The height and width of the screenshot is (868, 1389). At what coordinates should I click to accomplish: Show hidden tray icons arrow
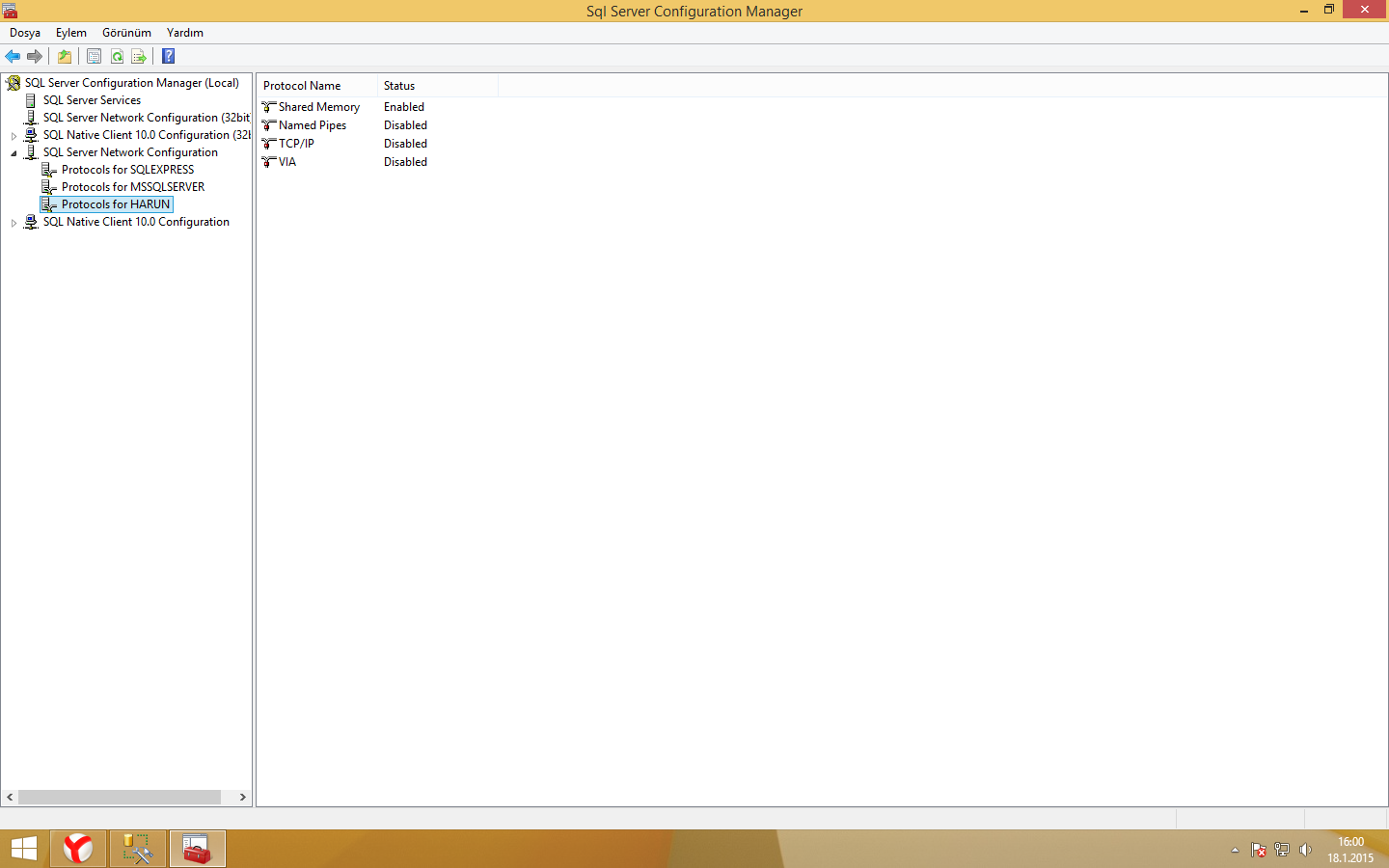point(1235,850)
